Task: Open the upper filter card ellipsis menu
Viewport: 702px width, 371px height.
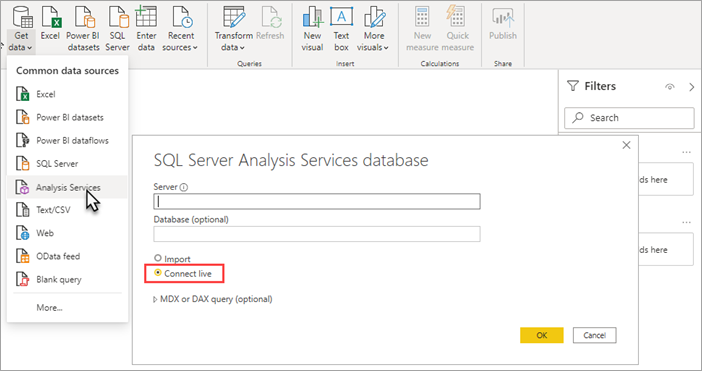Action: pyautogui.click(x=686, y=153)
